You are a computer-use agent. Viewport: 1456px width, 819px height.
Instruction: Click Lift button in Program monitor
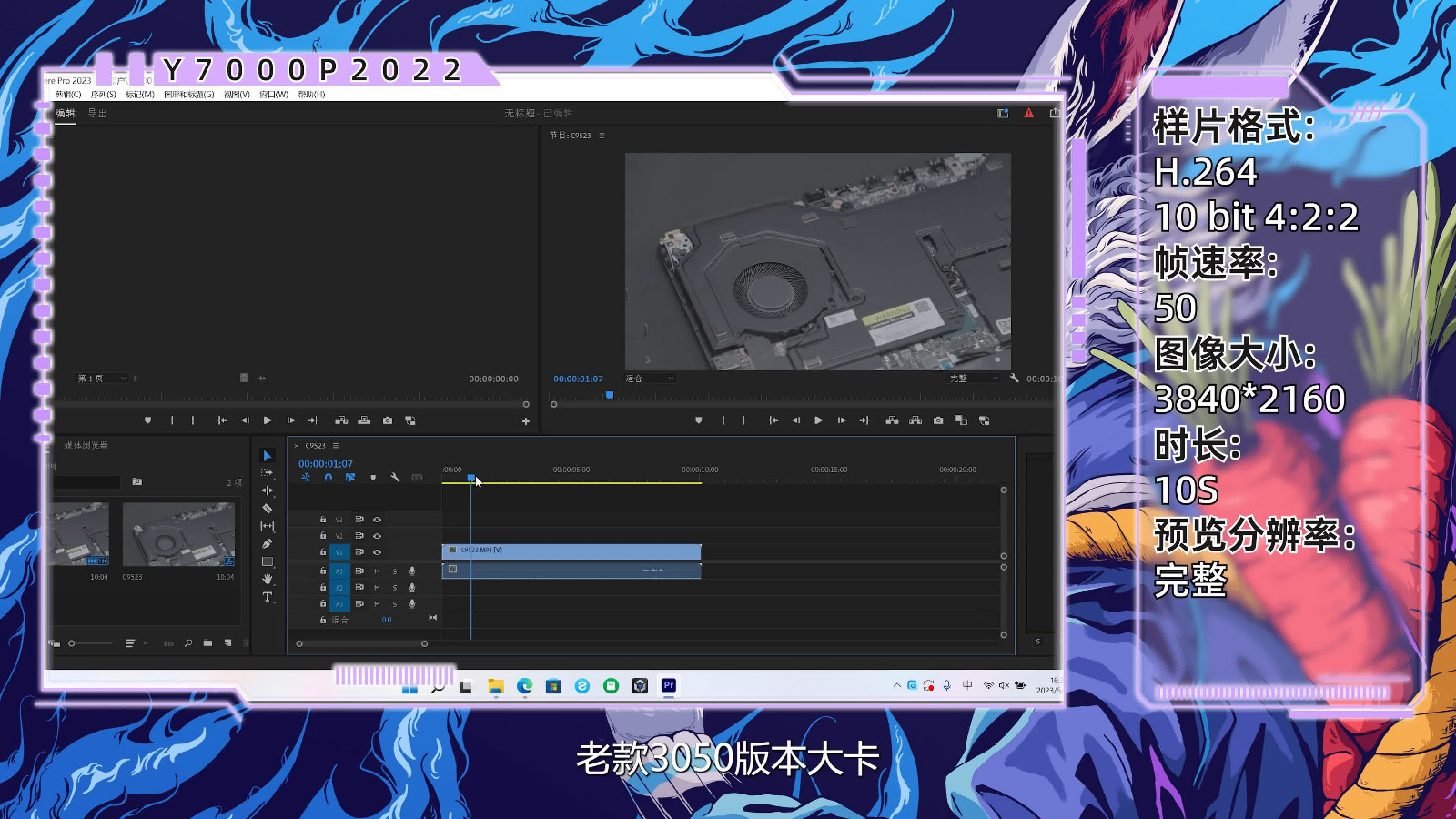pos(892,420)
